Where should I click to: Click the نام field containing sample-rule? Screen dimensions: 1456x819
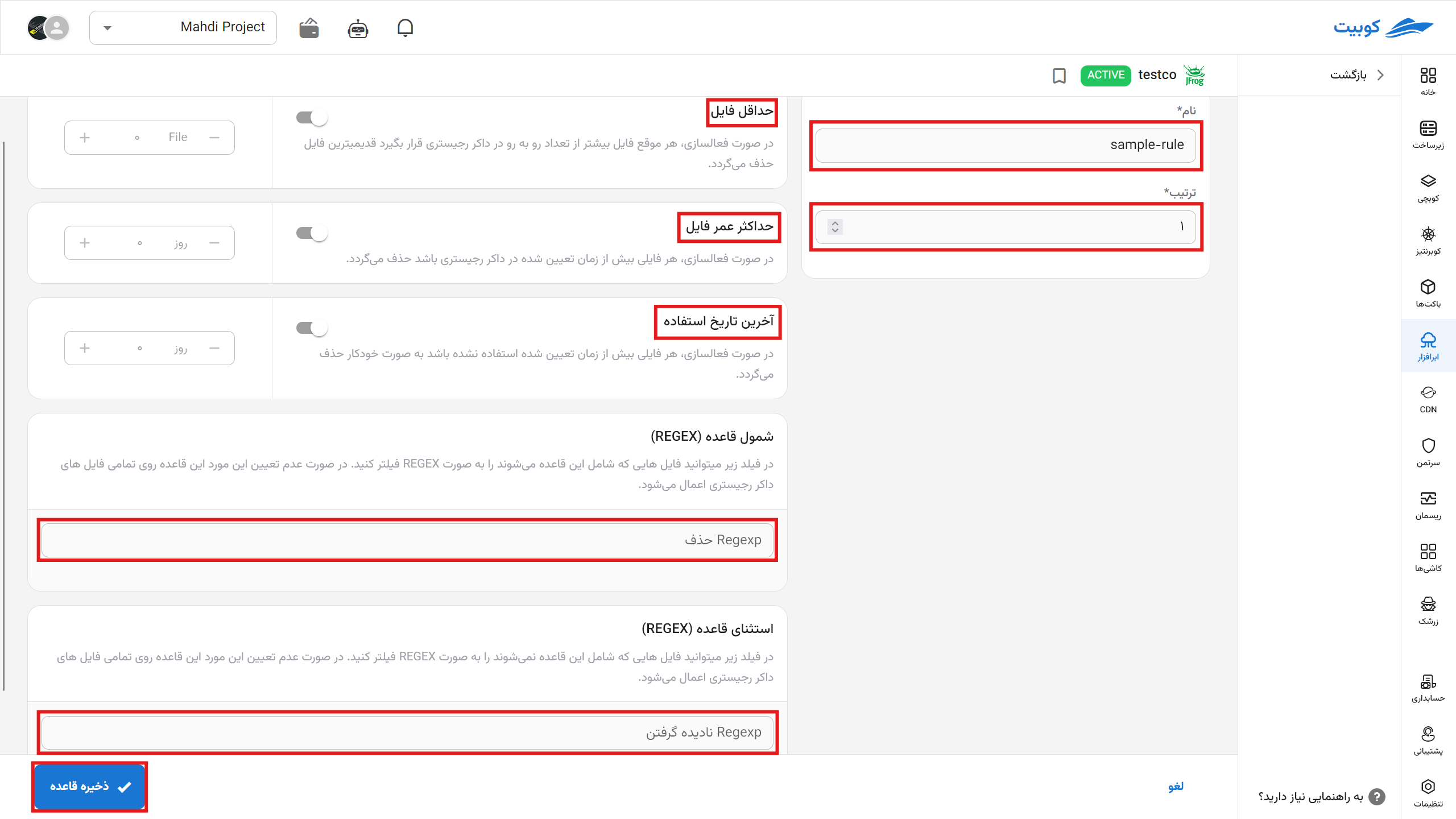click(1006, 146)
